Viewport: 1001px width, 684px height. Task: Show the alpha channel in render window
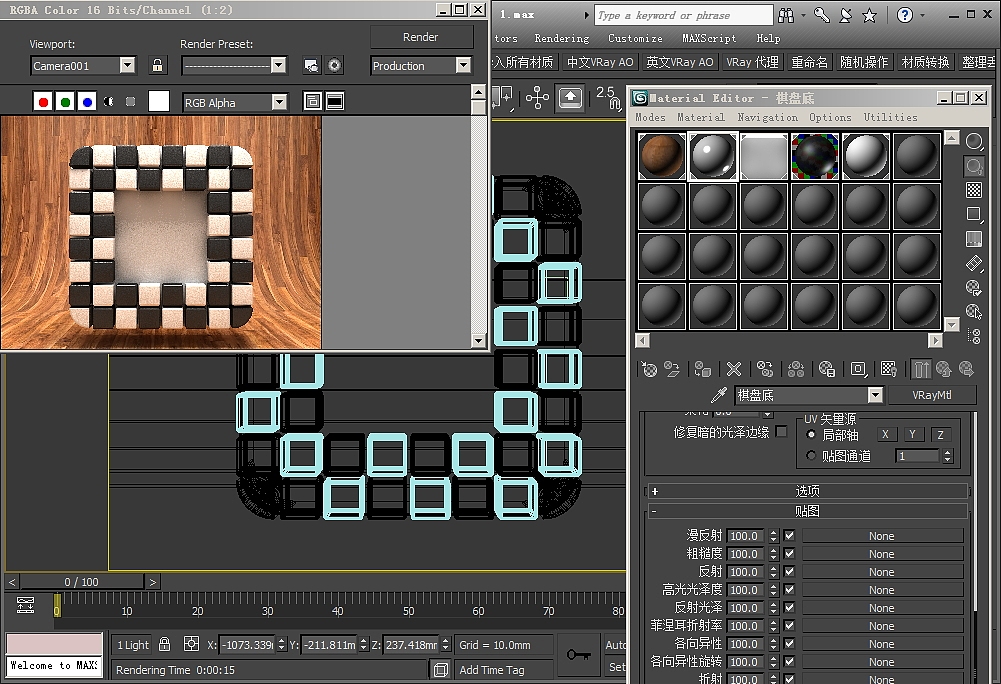[x=109, y=102]
